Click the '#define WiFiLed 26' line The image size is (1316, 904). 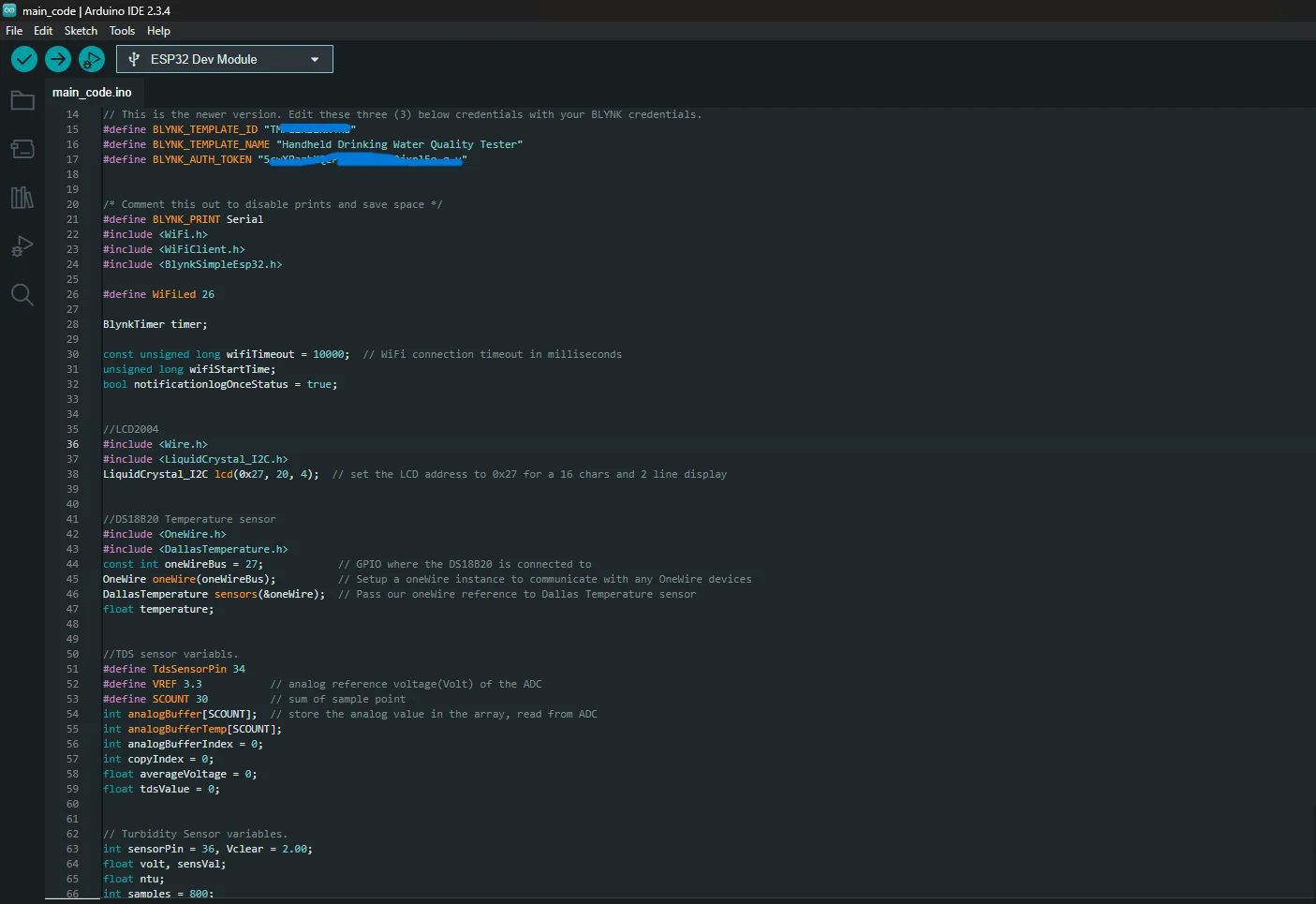tap(158, 294)
